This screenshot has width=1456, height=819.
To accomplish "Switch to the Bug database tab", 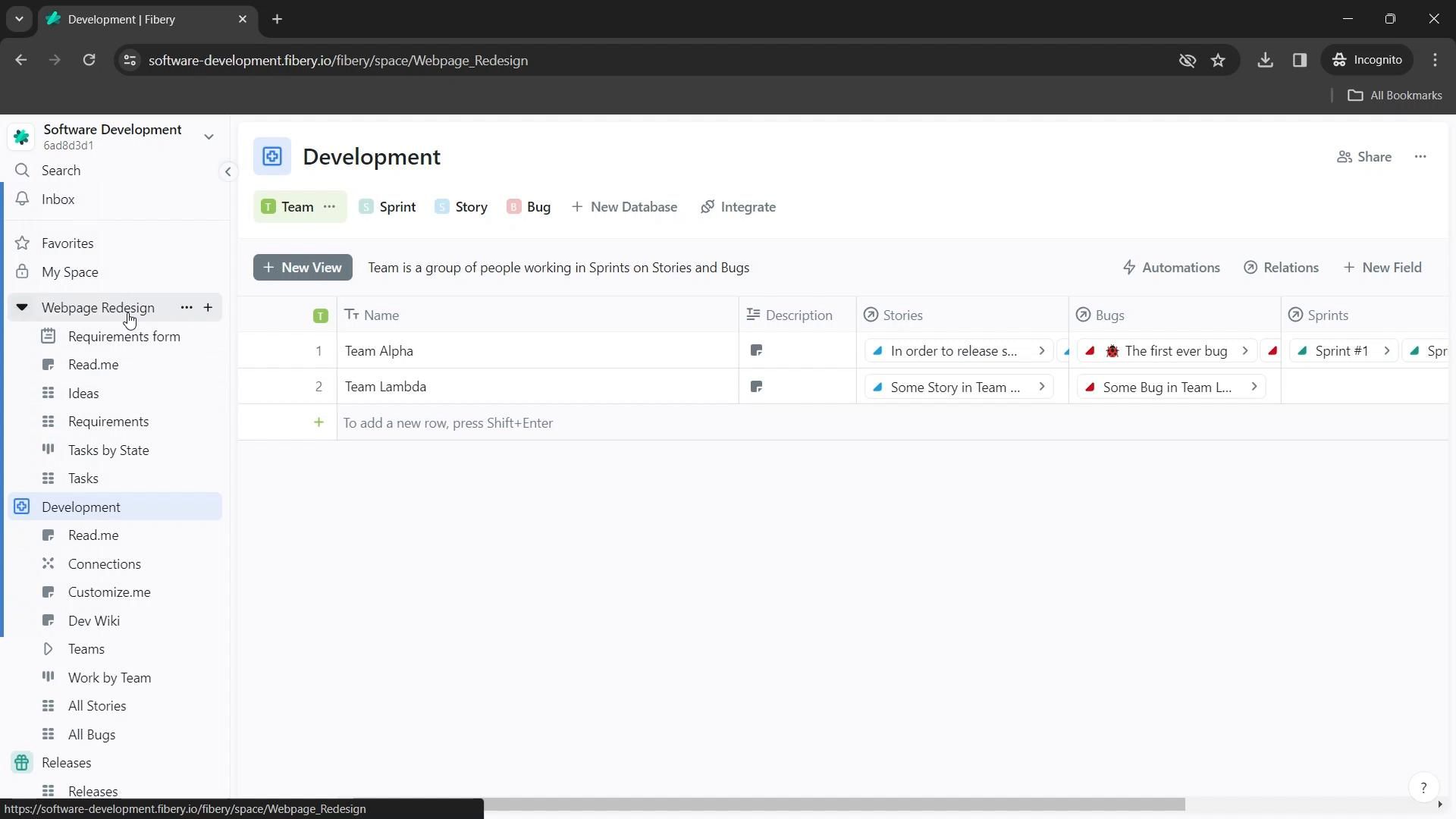I will 529,207.
